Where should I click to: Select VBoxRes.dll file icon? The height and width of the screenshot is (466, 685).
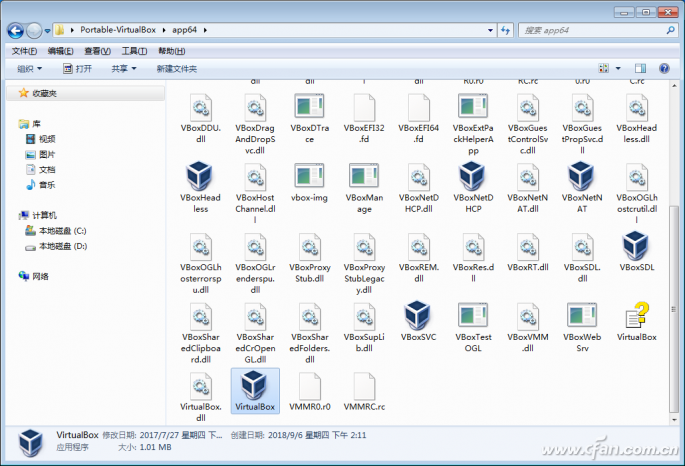point(473,247)
